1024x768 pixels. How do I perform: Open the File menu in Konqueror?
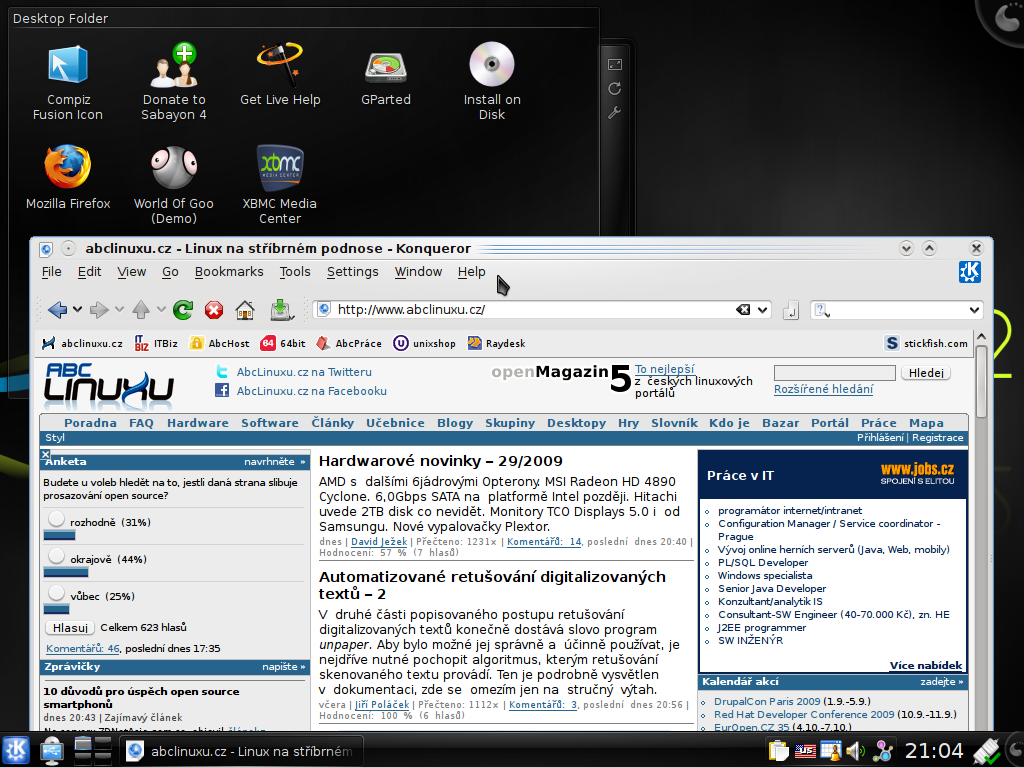tap(52, 272)
